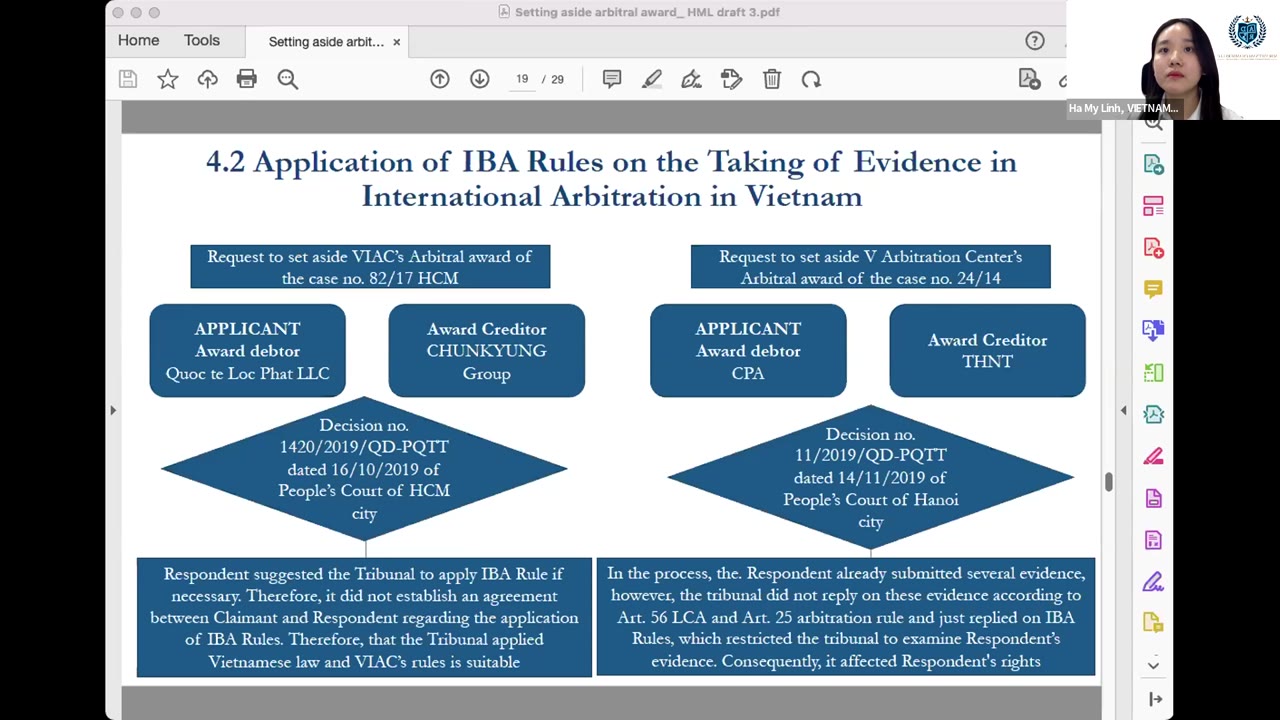Print the document with the printer icon
Image resolution: width=1280 pixels, height=720 pixels.
(246, 79)
